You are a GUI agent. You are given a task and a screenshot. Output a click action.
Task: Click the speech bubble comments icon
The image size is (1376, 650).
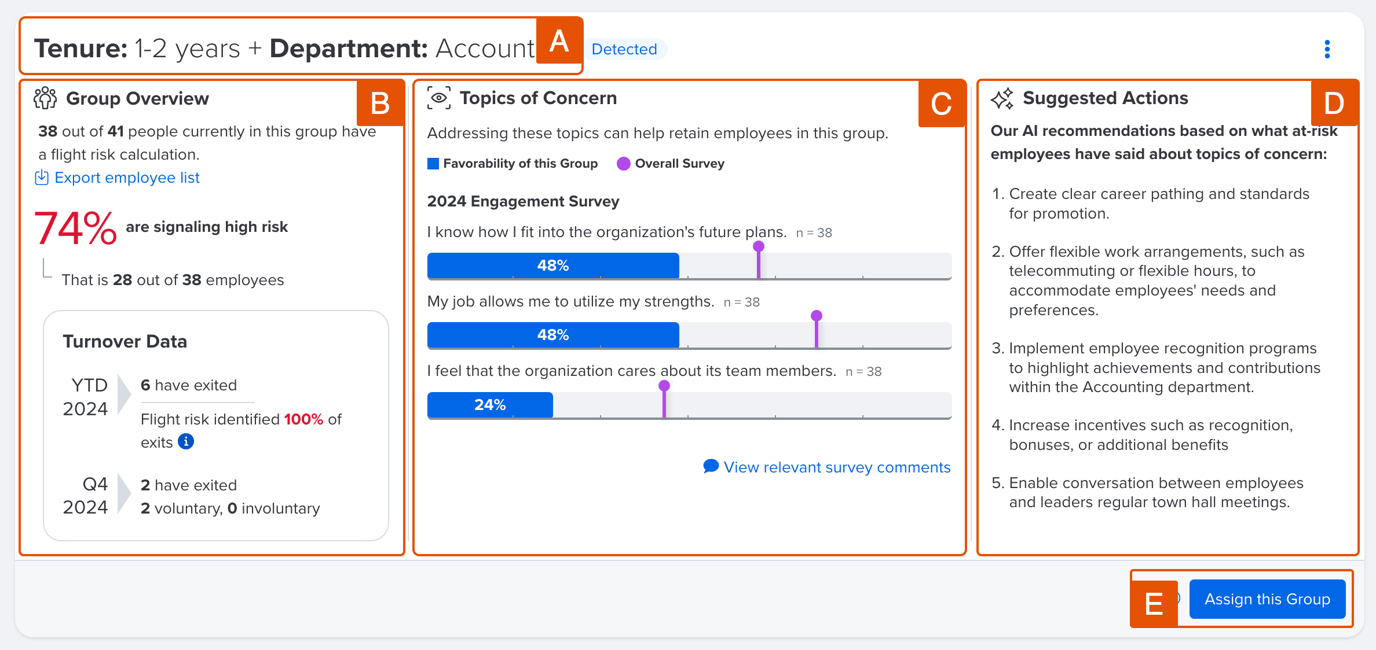pyautogui.click(x=711, y=467)
